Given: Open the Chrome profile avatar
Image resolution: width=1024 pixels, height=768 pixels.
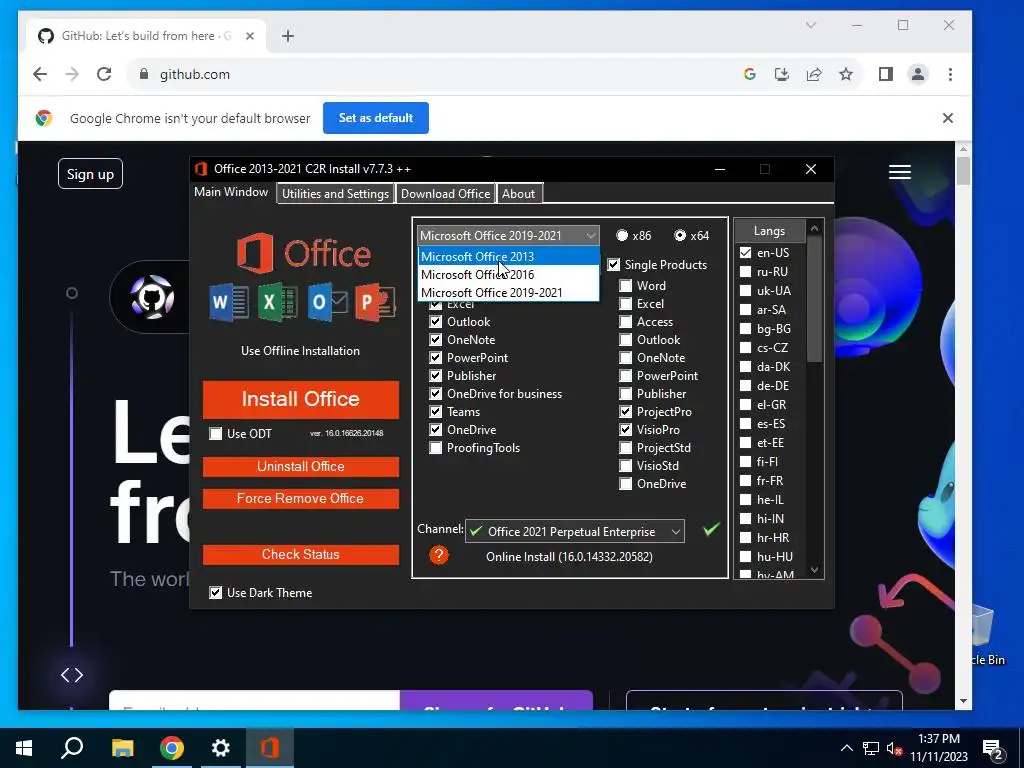Looking at the screenshot, I should point(918,74).
